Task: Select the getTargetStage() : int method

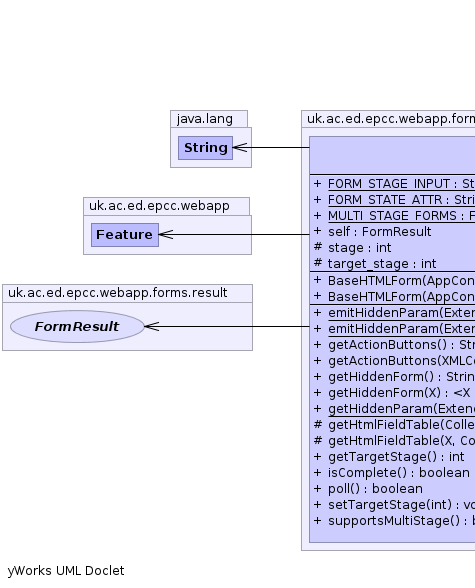Action: pyautogui.click(x=389, y=457)
